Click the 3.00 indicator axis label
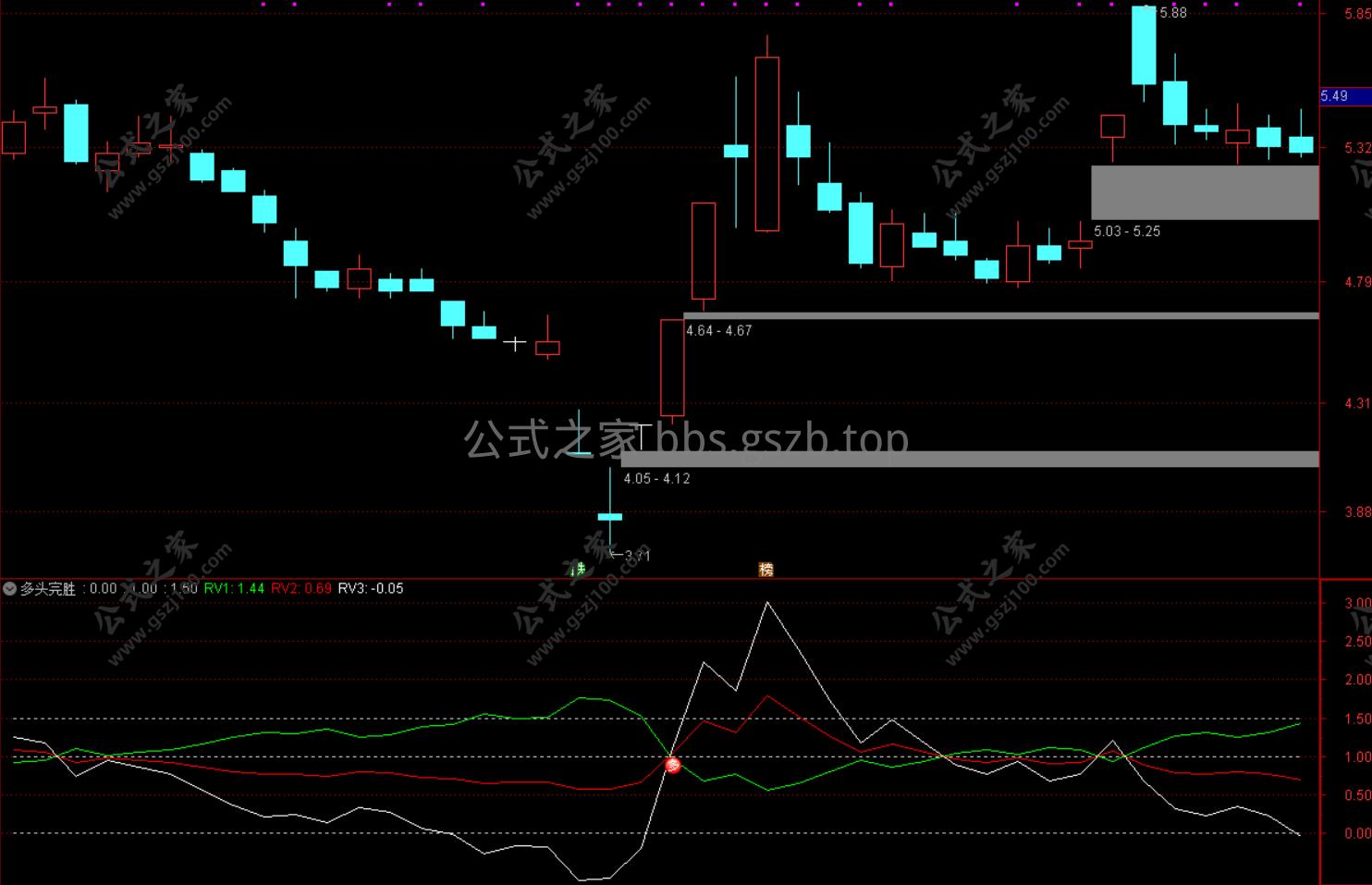This screenshot has width=1372, height=885. coord(1358,603)
